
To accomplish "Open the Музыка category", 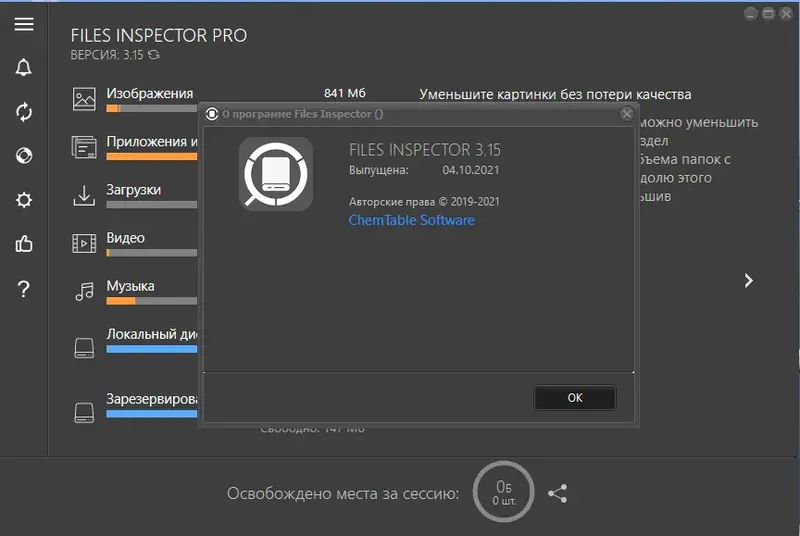I will tap(131, 286).
